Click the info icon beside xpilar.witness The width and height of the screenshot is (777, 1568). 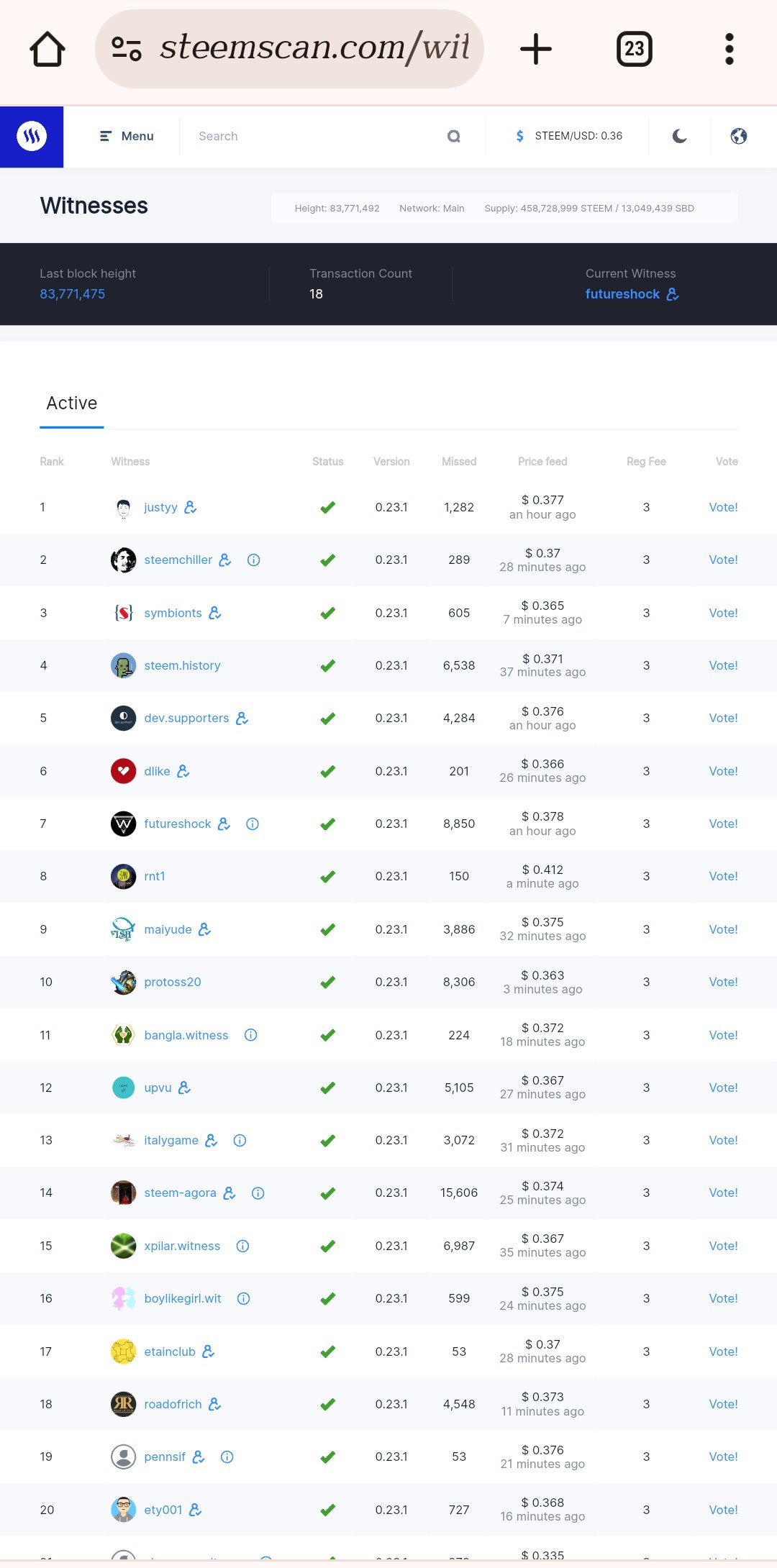click(242, 1246)
